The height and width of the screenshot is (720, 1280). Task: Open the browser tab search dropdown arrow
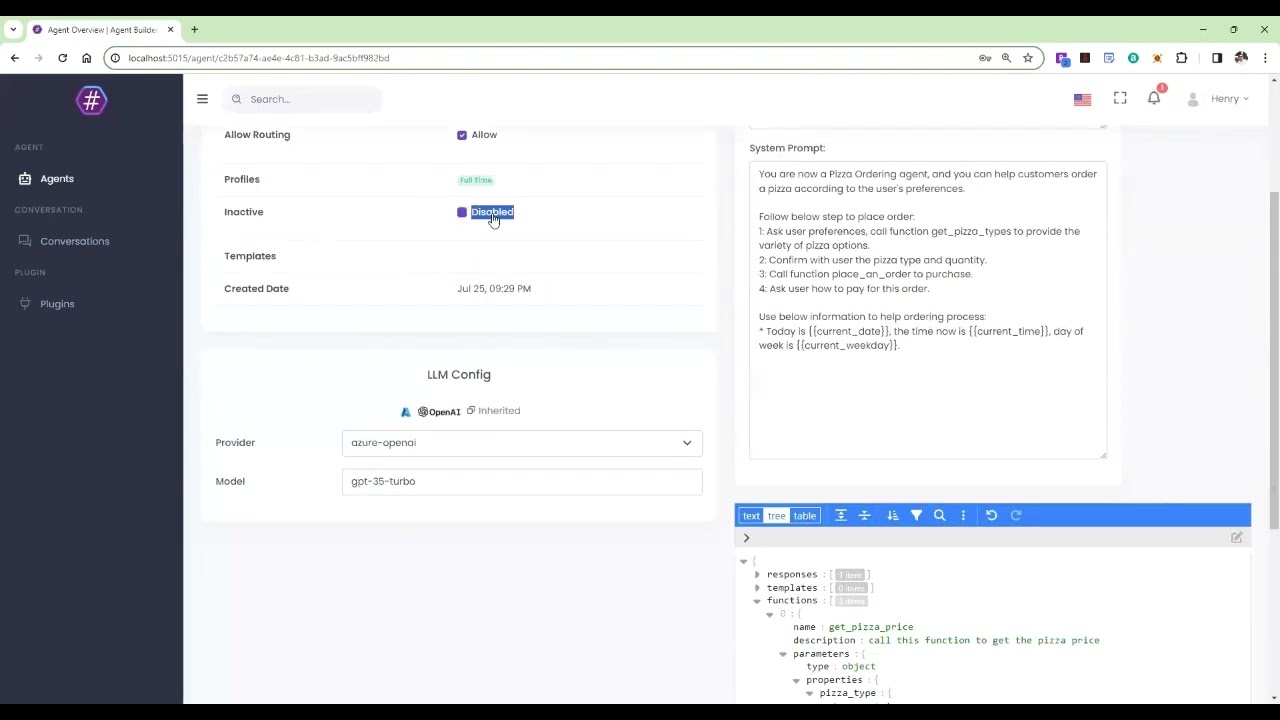(13, 30)
